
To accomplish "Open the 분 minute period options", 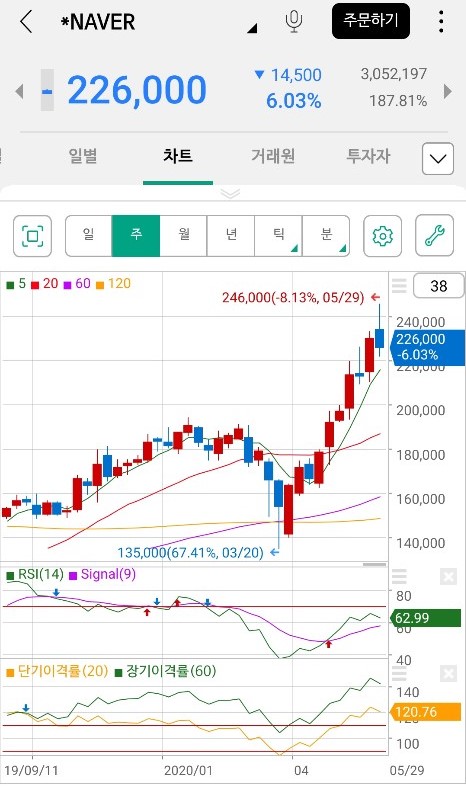I will [x=326, y=236].
